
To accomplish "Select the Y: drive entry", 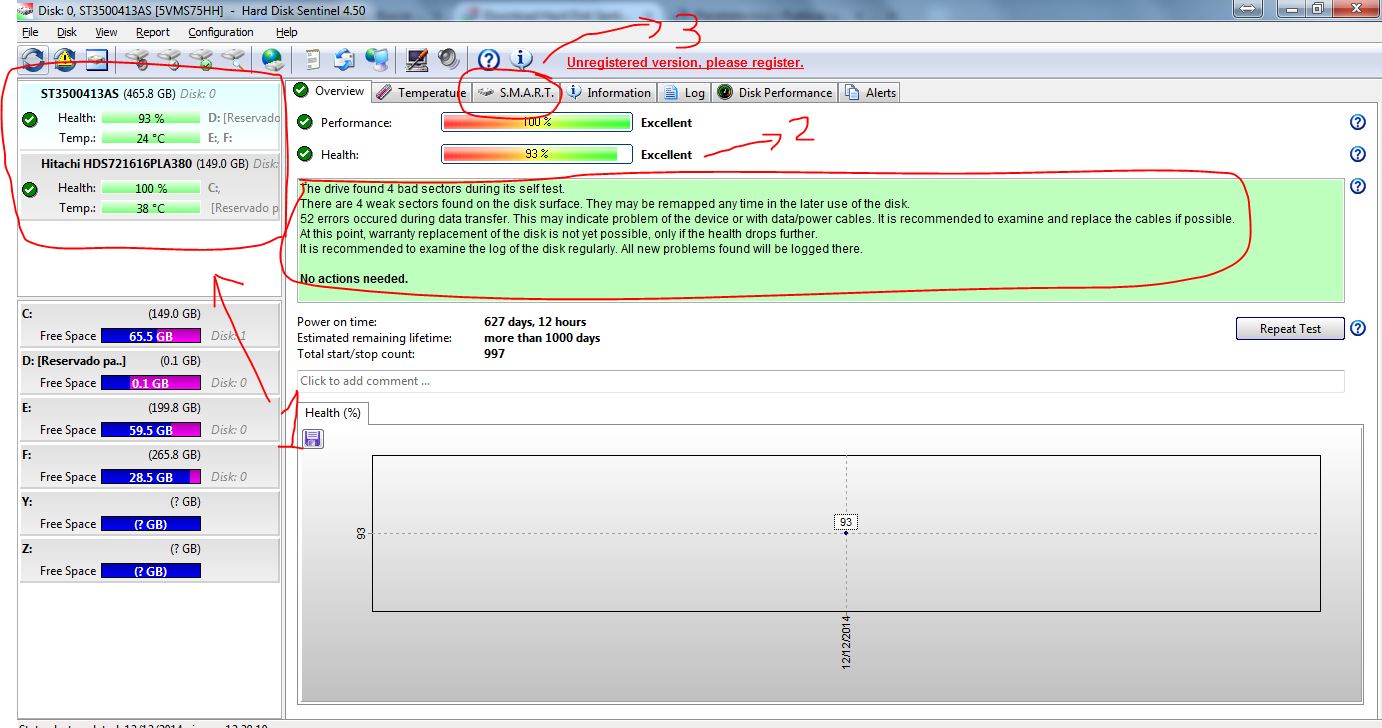I will (149, 513).
